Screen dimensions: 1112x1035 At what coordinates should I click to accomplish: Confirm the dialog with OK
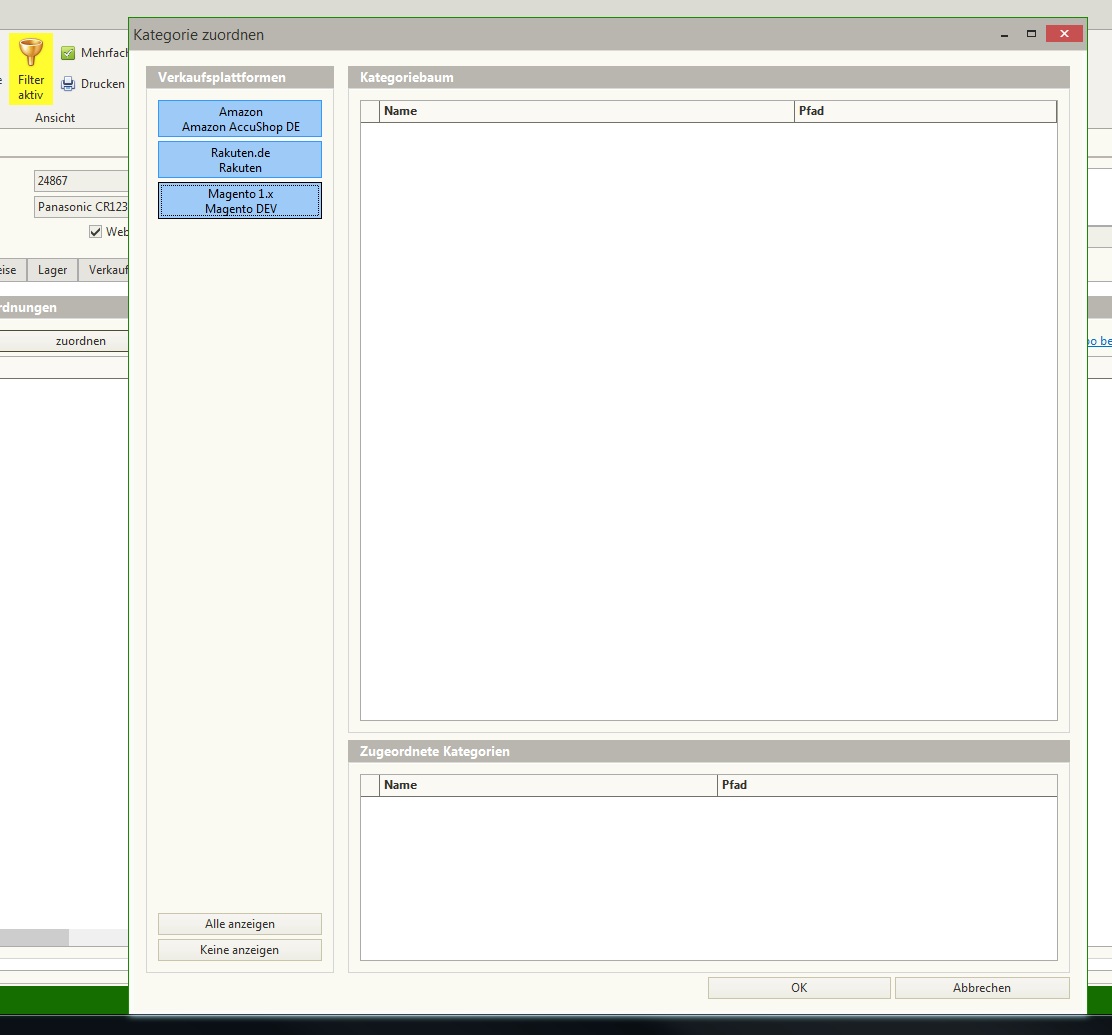click(x=798, y=988)
